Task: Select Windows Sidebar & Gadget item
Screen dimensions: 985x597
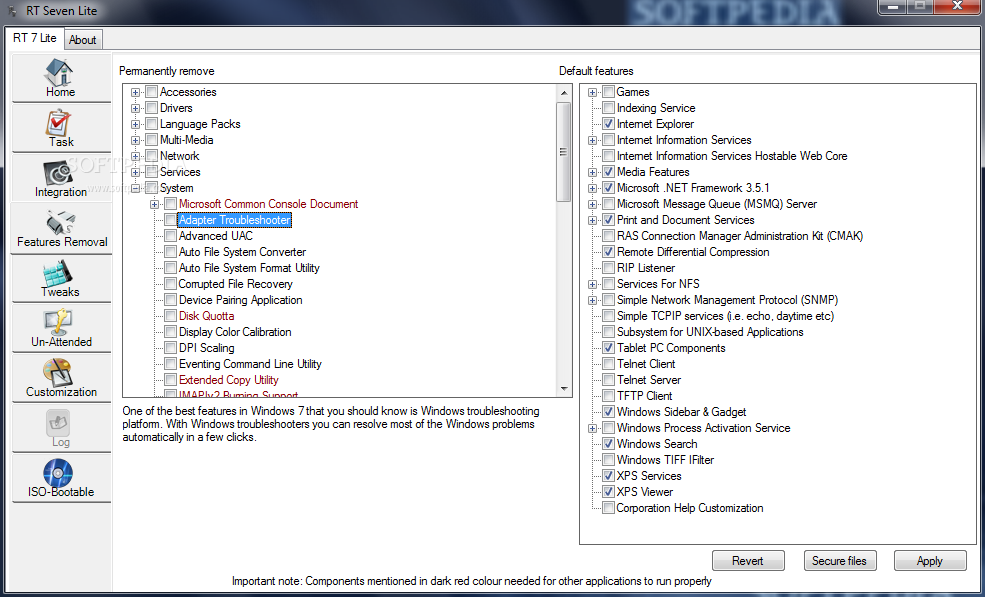Action: 682,412
